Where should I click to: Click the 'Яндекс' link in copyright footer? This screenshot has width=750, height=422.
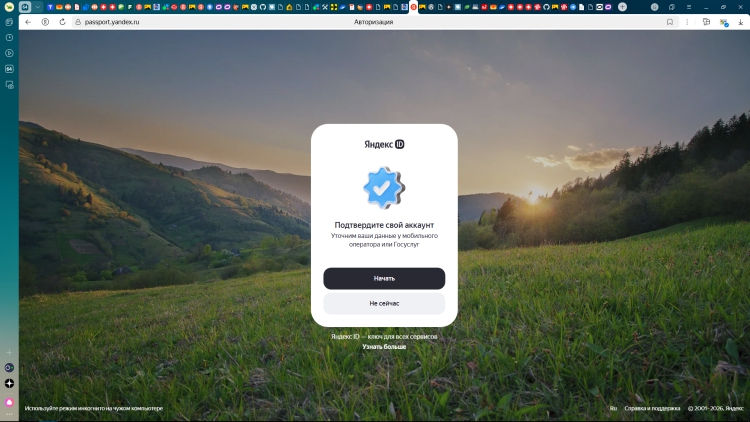coord(734,408)
